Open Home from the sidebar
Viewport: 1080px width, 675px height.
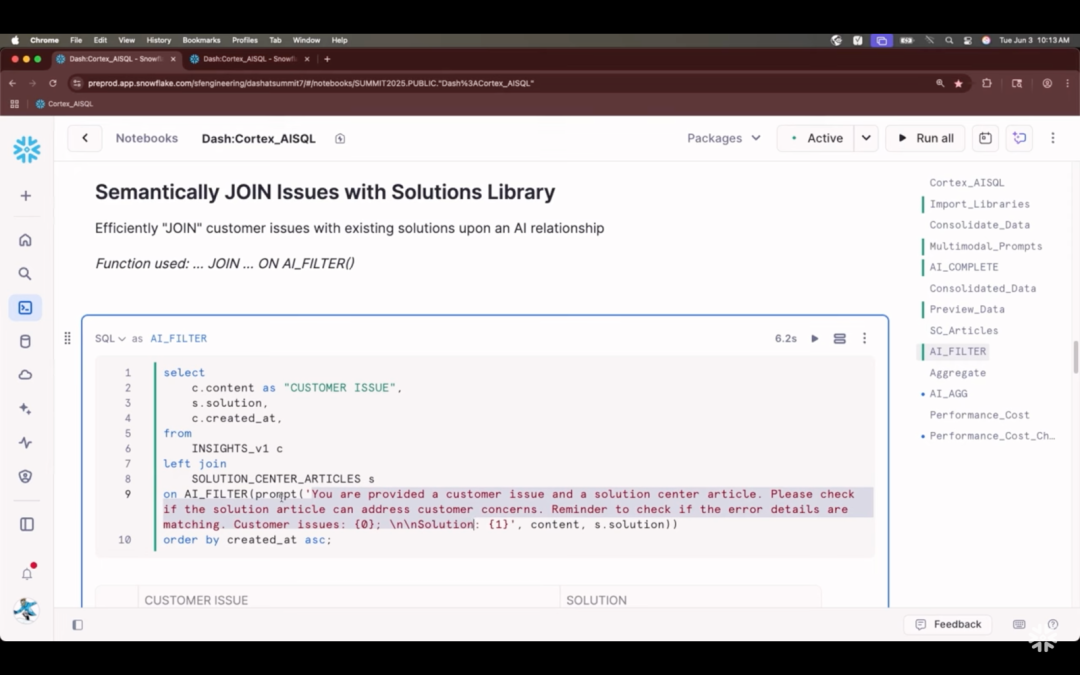[x=25, y=240]
